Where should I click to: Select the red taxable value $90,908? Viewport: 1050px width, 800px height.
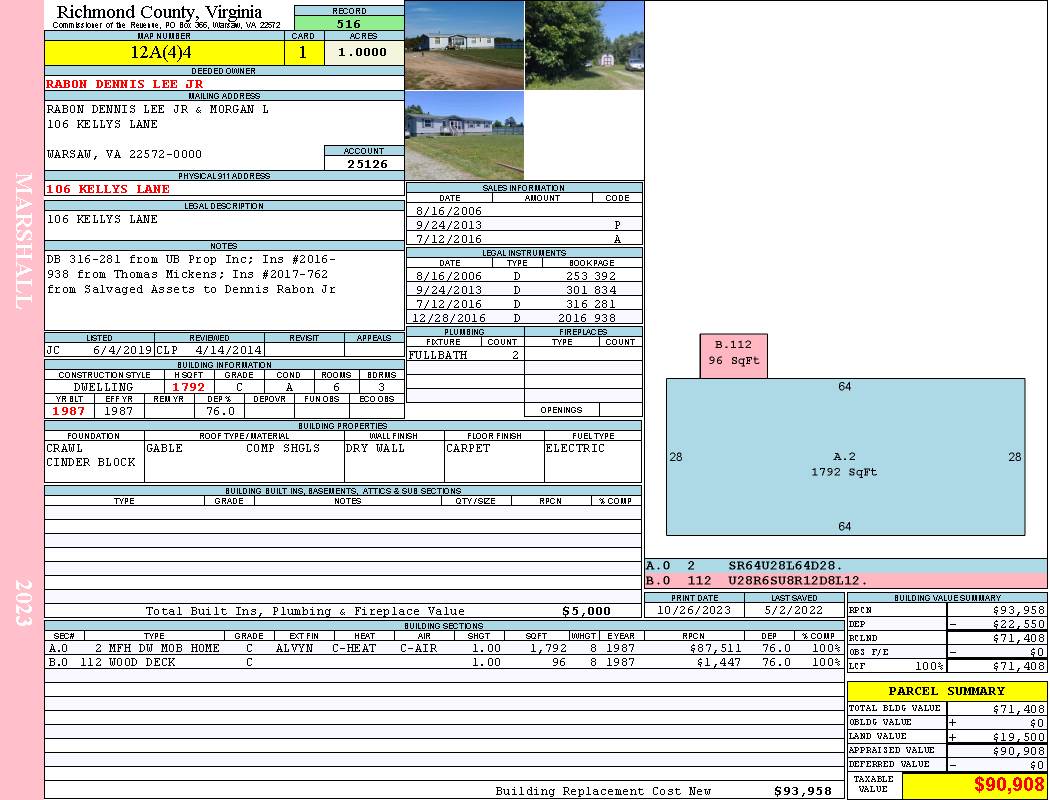[x=974, y=785]
